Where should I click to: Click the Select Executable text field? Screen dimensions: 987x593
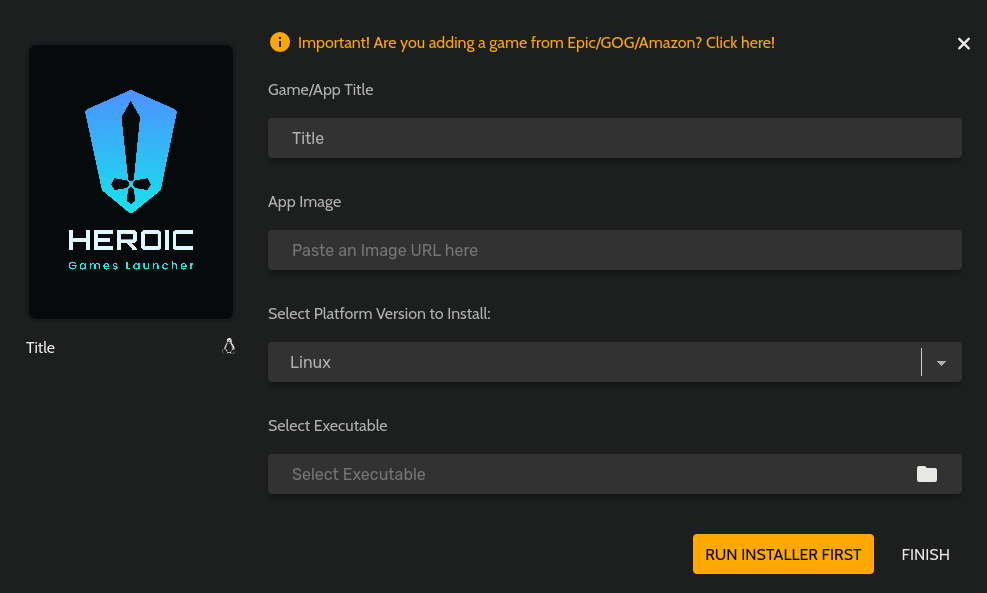tap(590, 474)
